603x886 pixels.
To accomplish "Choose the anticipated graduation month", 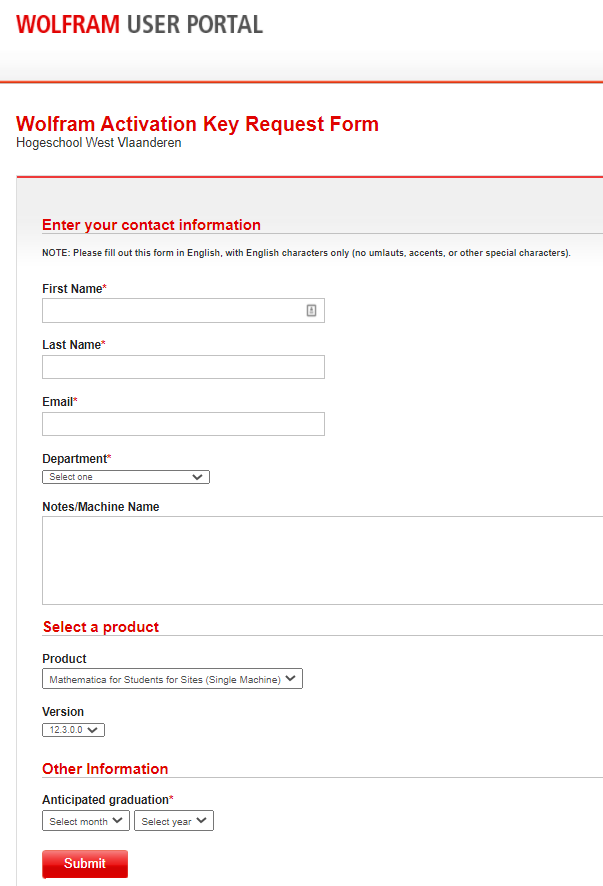I will pyautogui.click(x=86, y=821).
